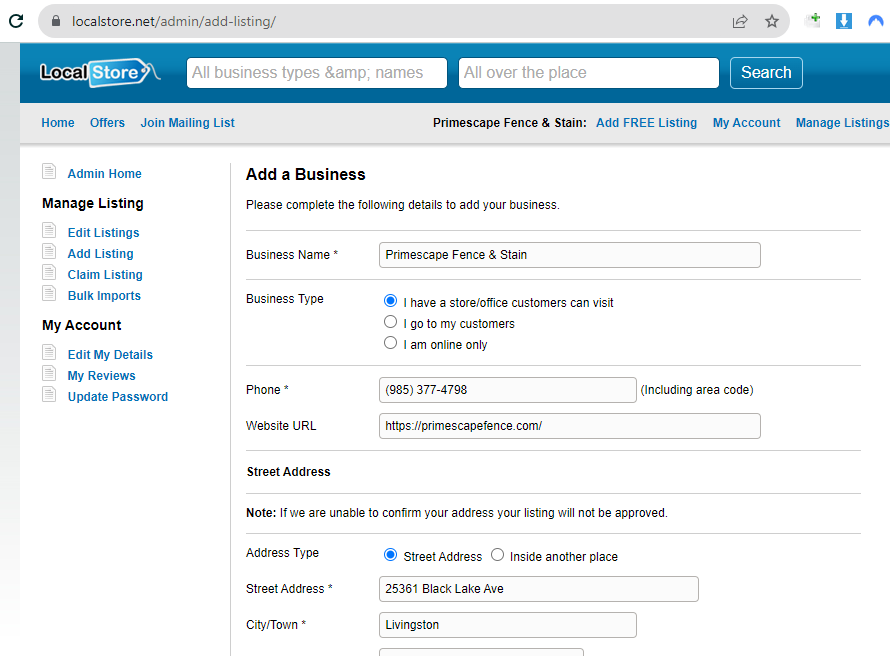Open My Reviews sidebar link
This screenshot has height=656, width=890.
coord(102,376)
